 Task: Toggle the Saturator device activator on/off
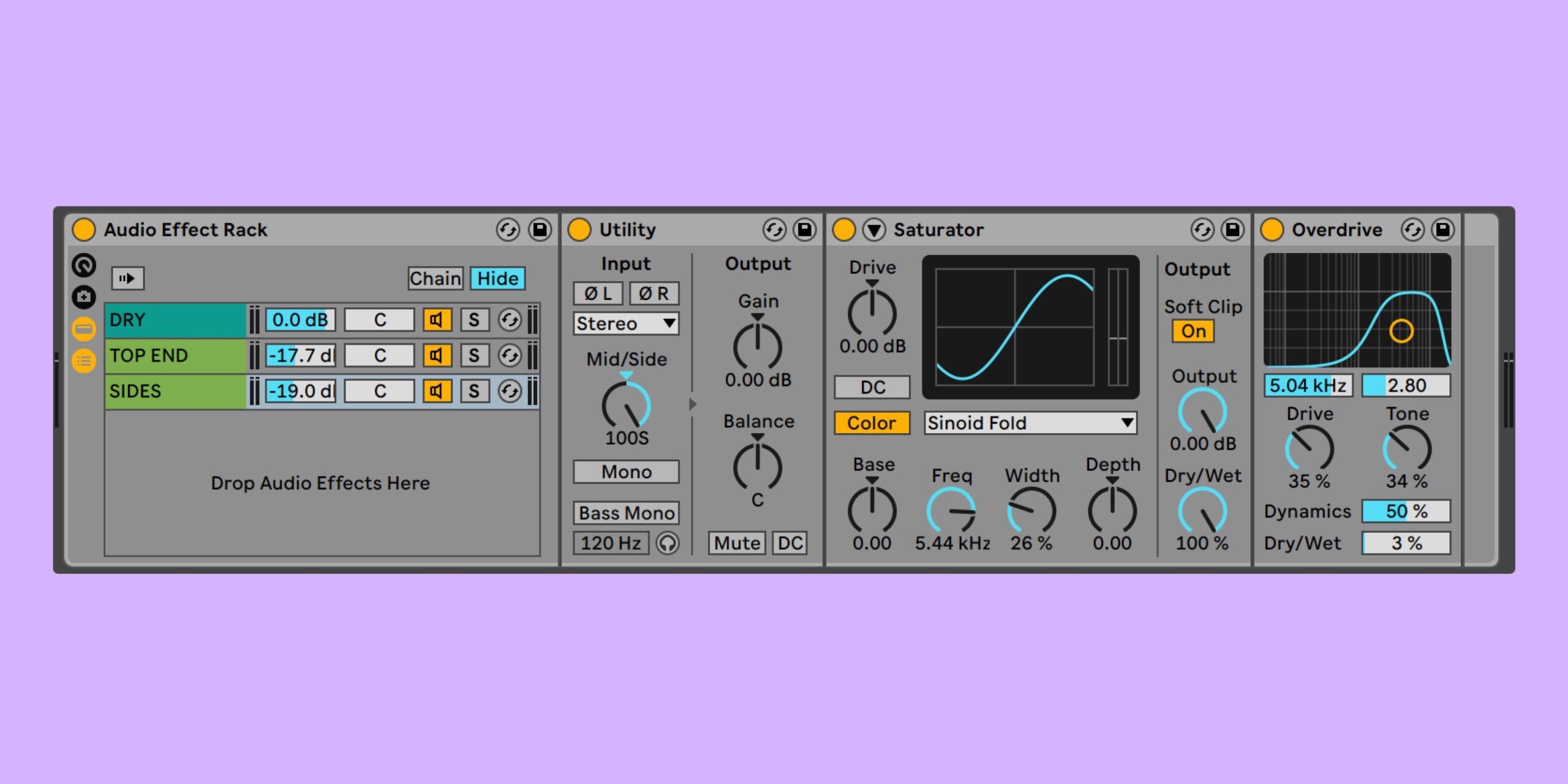tap(844, 230)
